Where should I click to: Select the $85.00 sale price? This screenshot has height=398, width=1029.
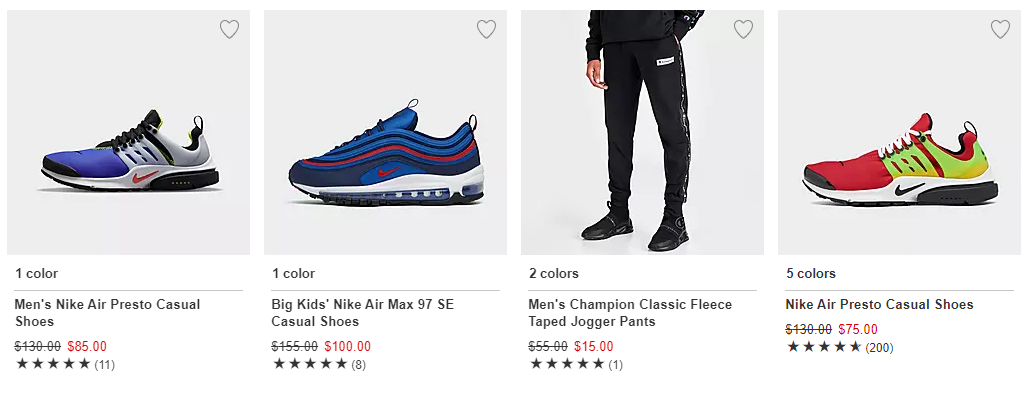point(87,346)
